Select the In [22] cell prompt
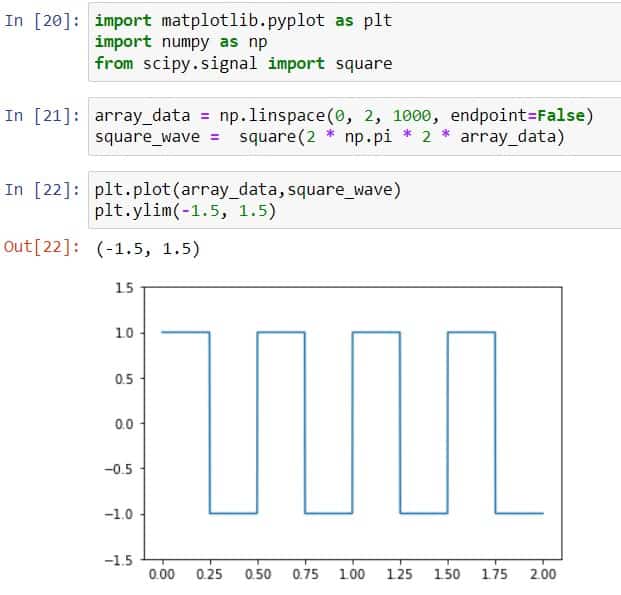This screenshot has height=595, width=621. (x=42, y=190)
